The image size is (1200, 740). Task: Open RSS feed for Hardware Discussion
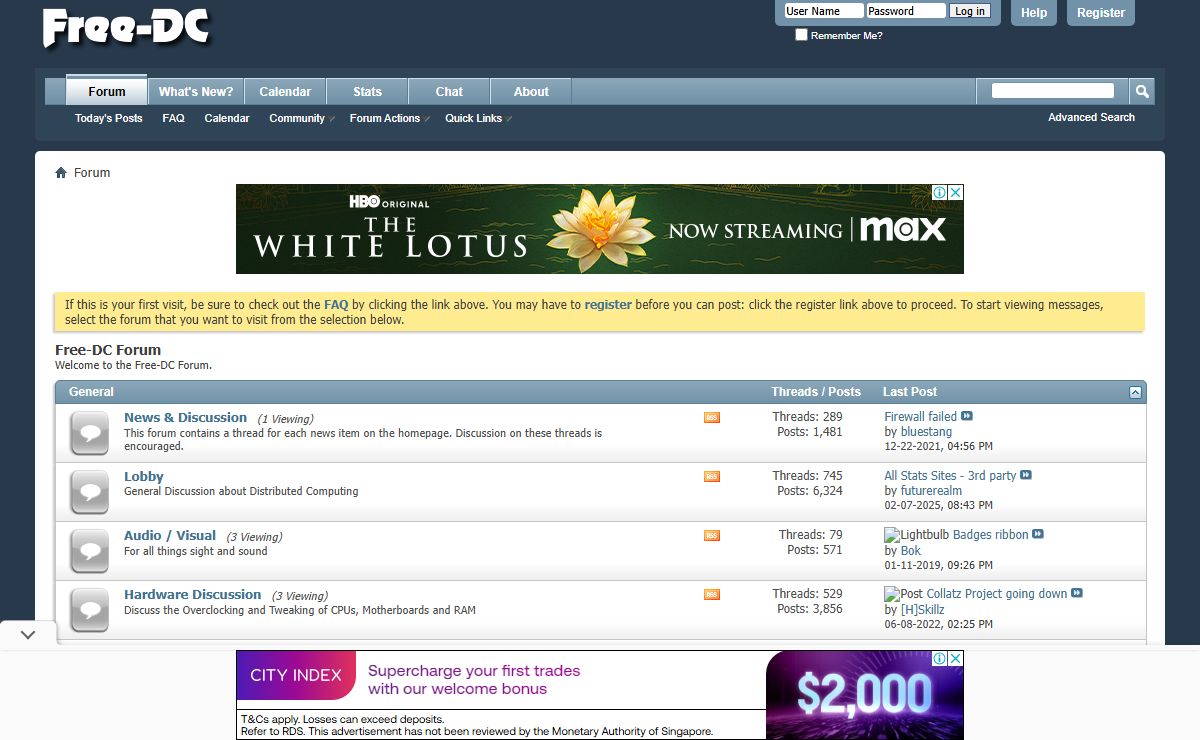[x=712, y=595]
